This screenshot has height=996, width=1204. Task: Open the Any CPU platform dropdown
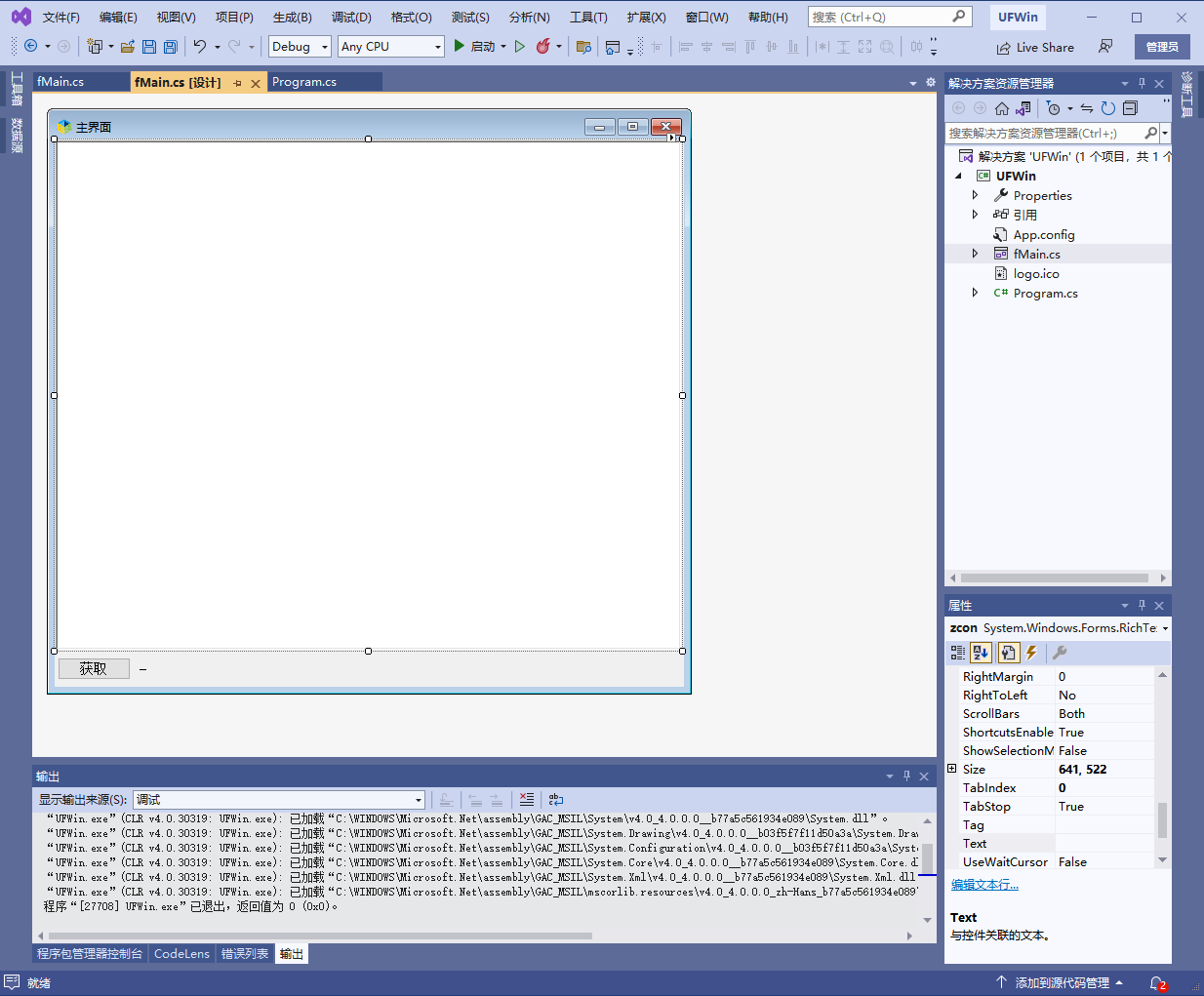[x=437, y=47]
